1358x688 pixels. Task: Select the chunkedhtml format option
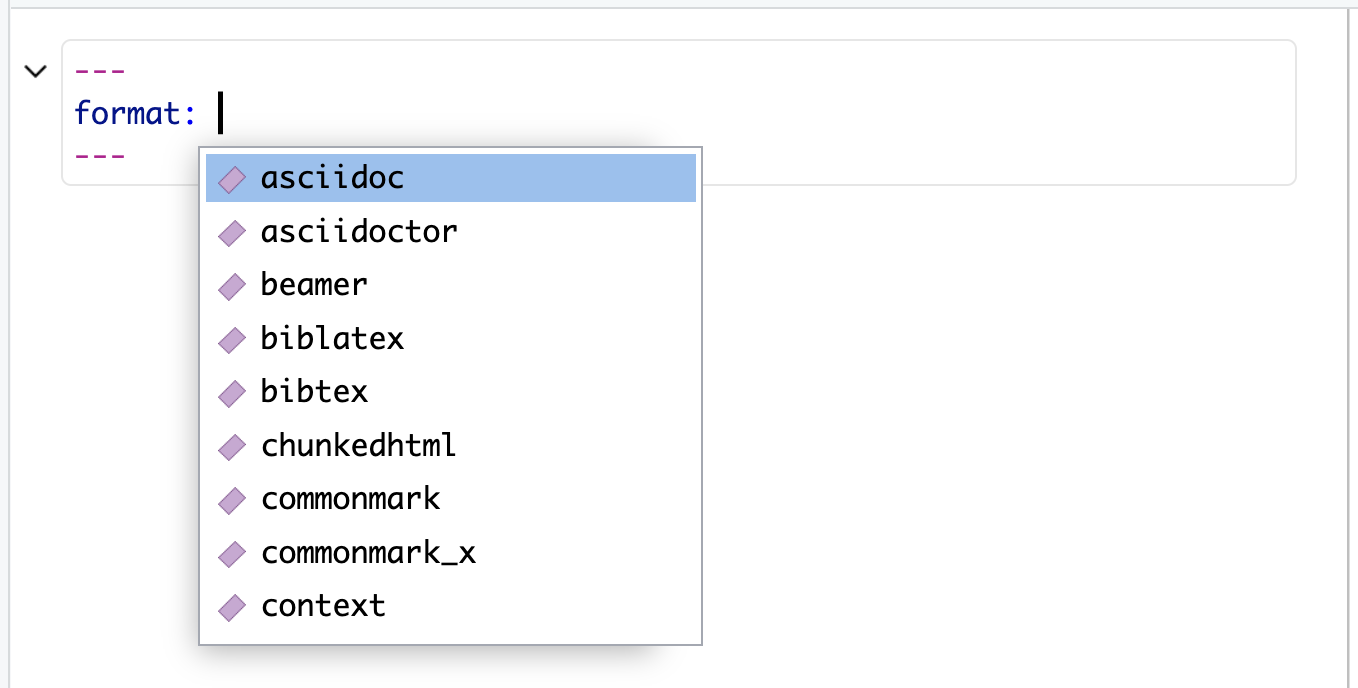pyautogui.click(x=358, y=445)
